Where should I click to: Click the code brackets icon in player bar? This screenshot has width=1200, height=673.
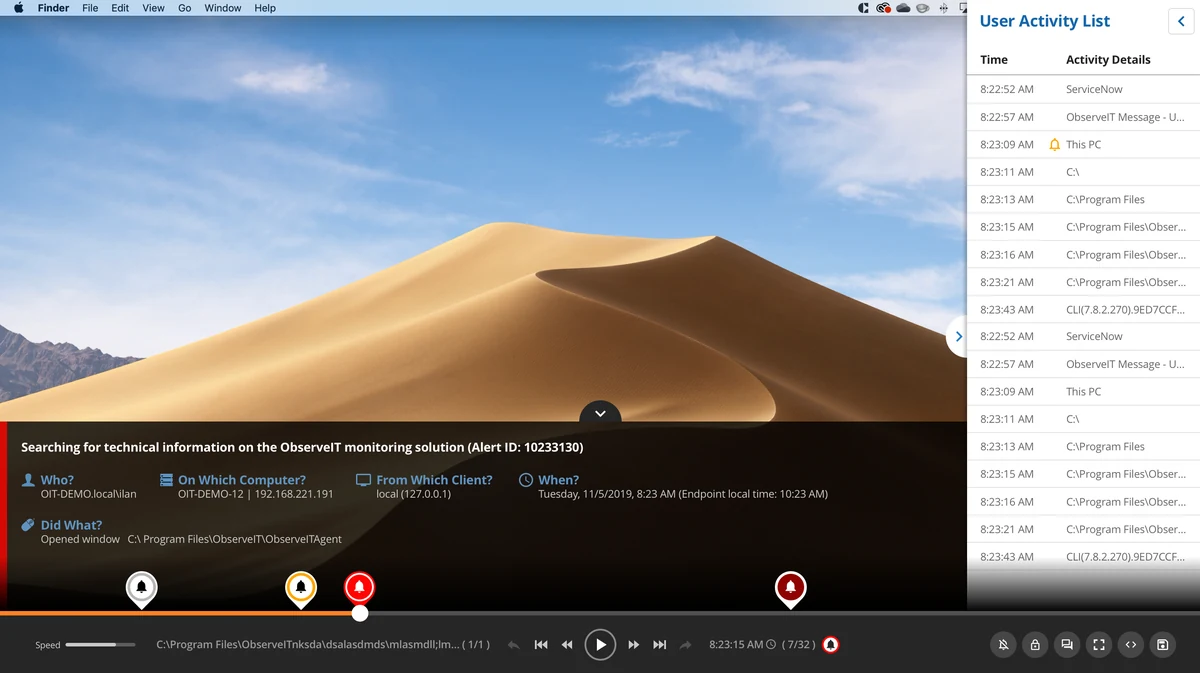pos(1130,645)
